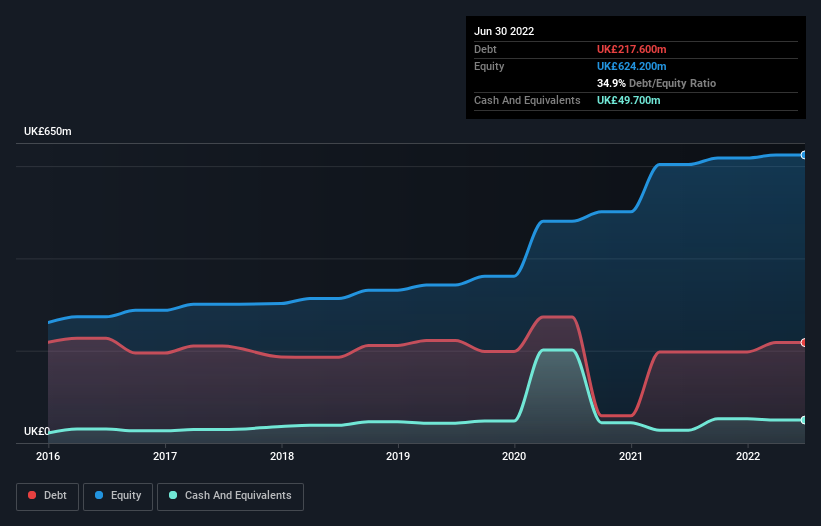The image size is (821, 526).
Task: Click the blue Equity legend dot
Action: (x=99, y=495)
